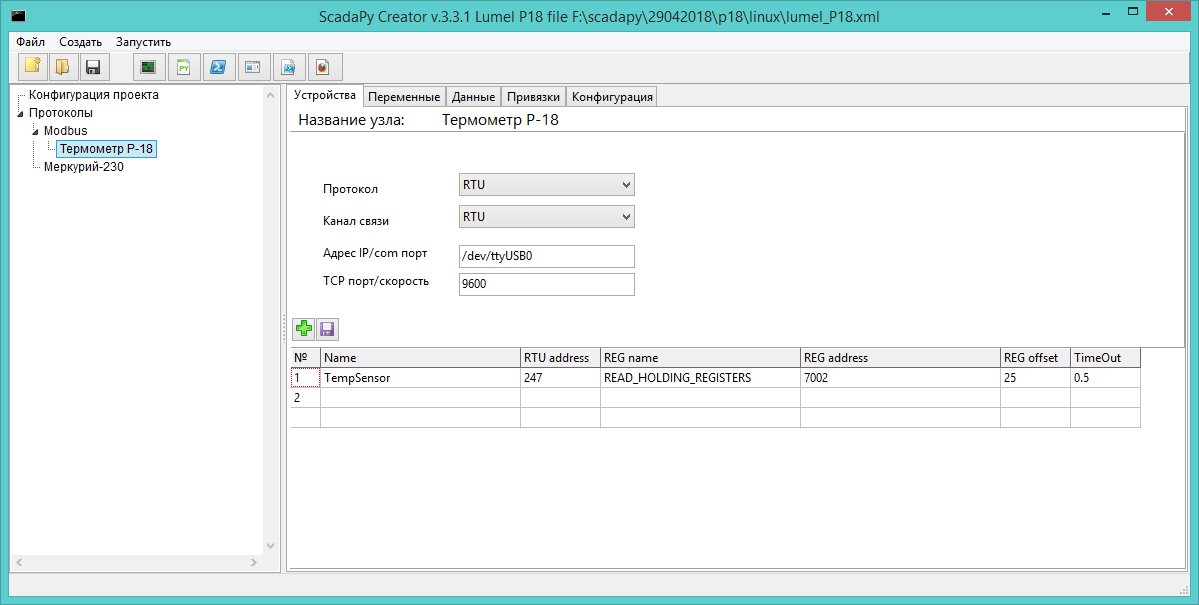Click the READ_HOLDING_REGISTERS cell
Image resolution: width=1199 pixels, height=605 pixels.
pyautogui.click(x=700, y=378)
